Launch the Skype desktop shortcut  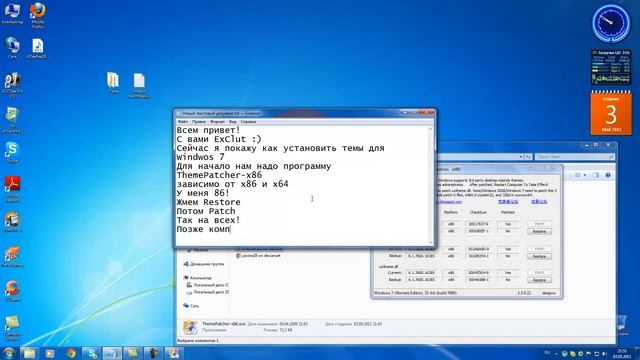pos(12,152)
